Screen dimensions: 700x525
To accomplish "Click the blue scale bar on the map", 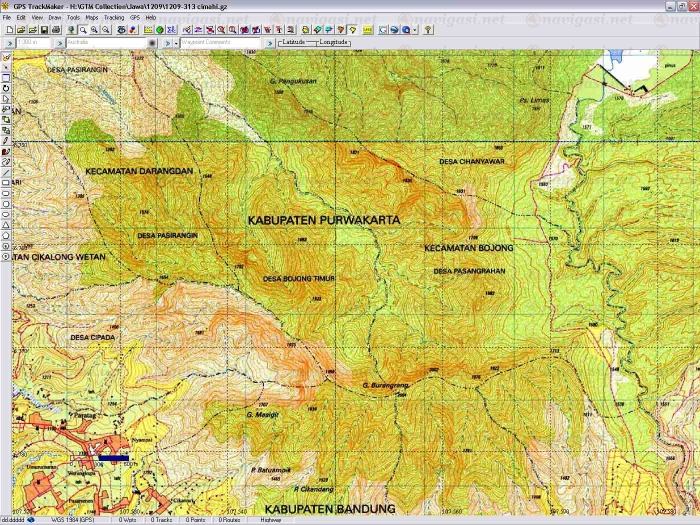I will click(114, 457).
